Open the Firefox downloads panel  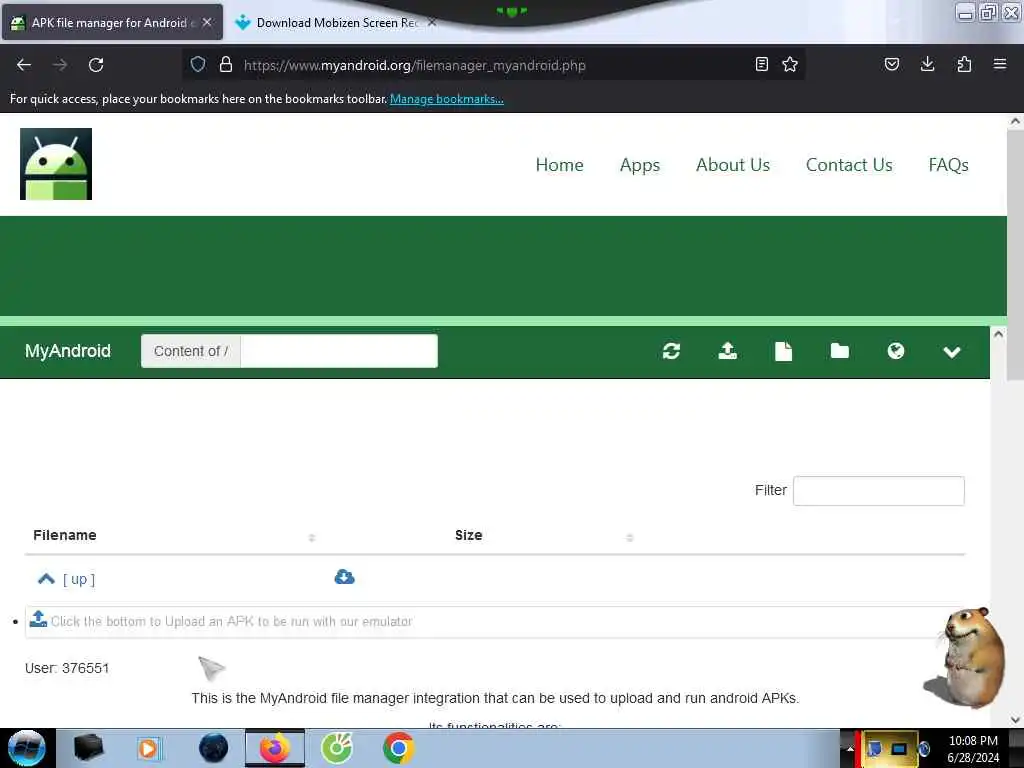coord(927,64)
